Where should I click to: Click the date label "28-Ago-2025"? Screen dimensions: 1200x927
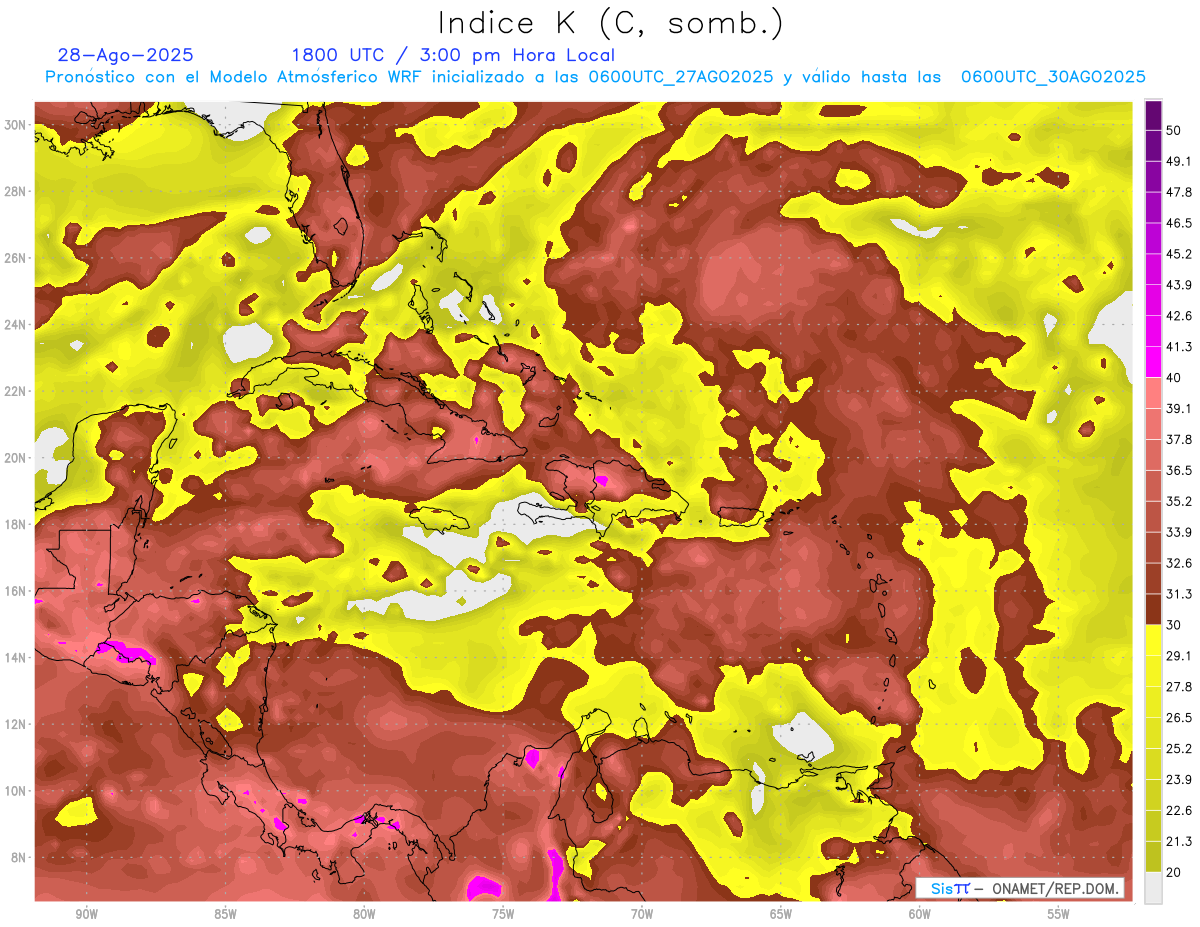click(126, 55)
